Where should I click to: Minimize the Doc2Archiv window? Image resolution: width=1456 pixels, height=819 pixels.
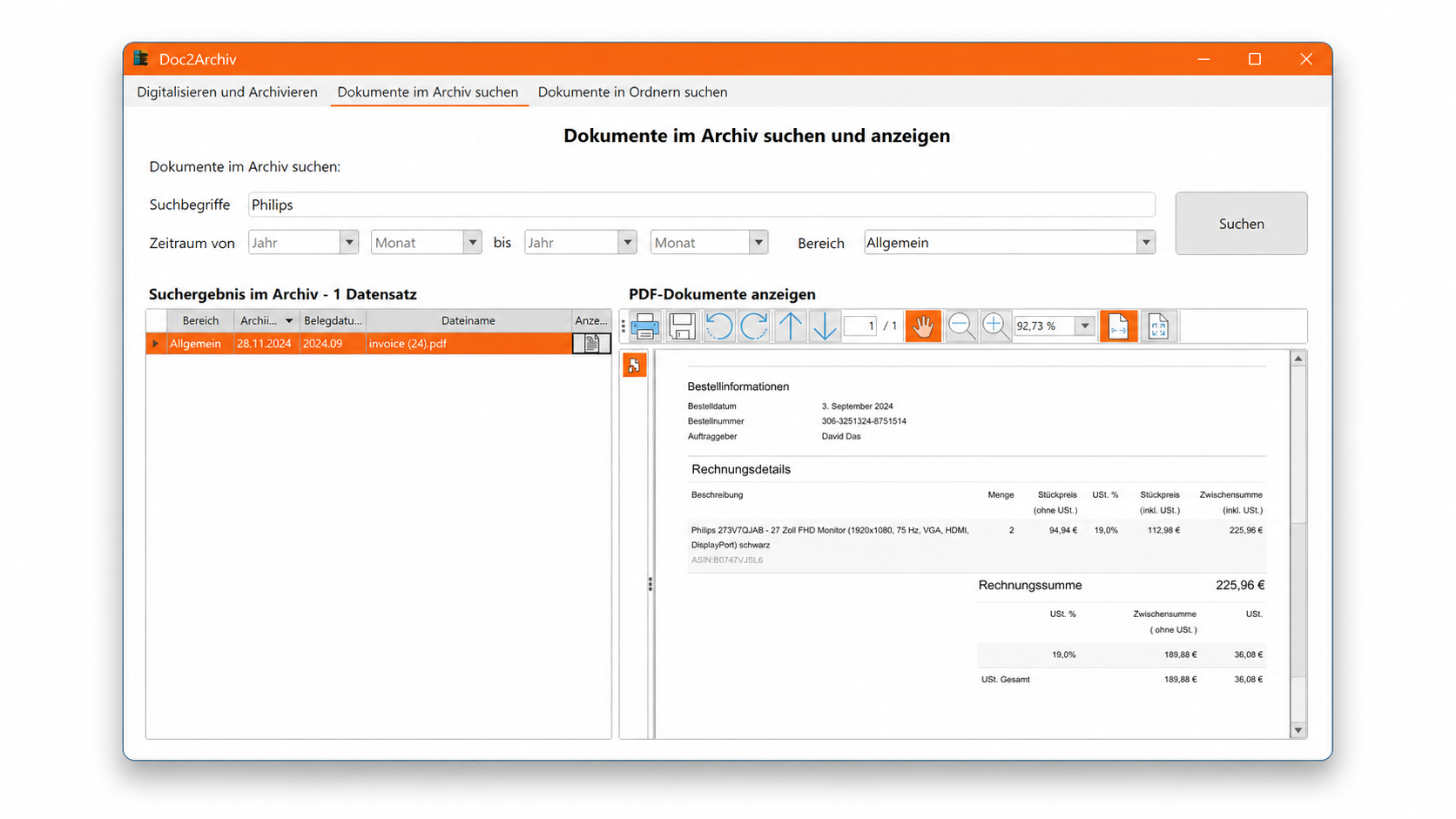tap(1203, 59)
